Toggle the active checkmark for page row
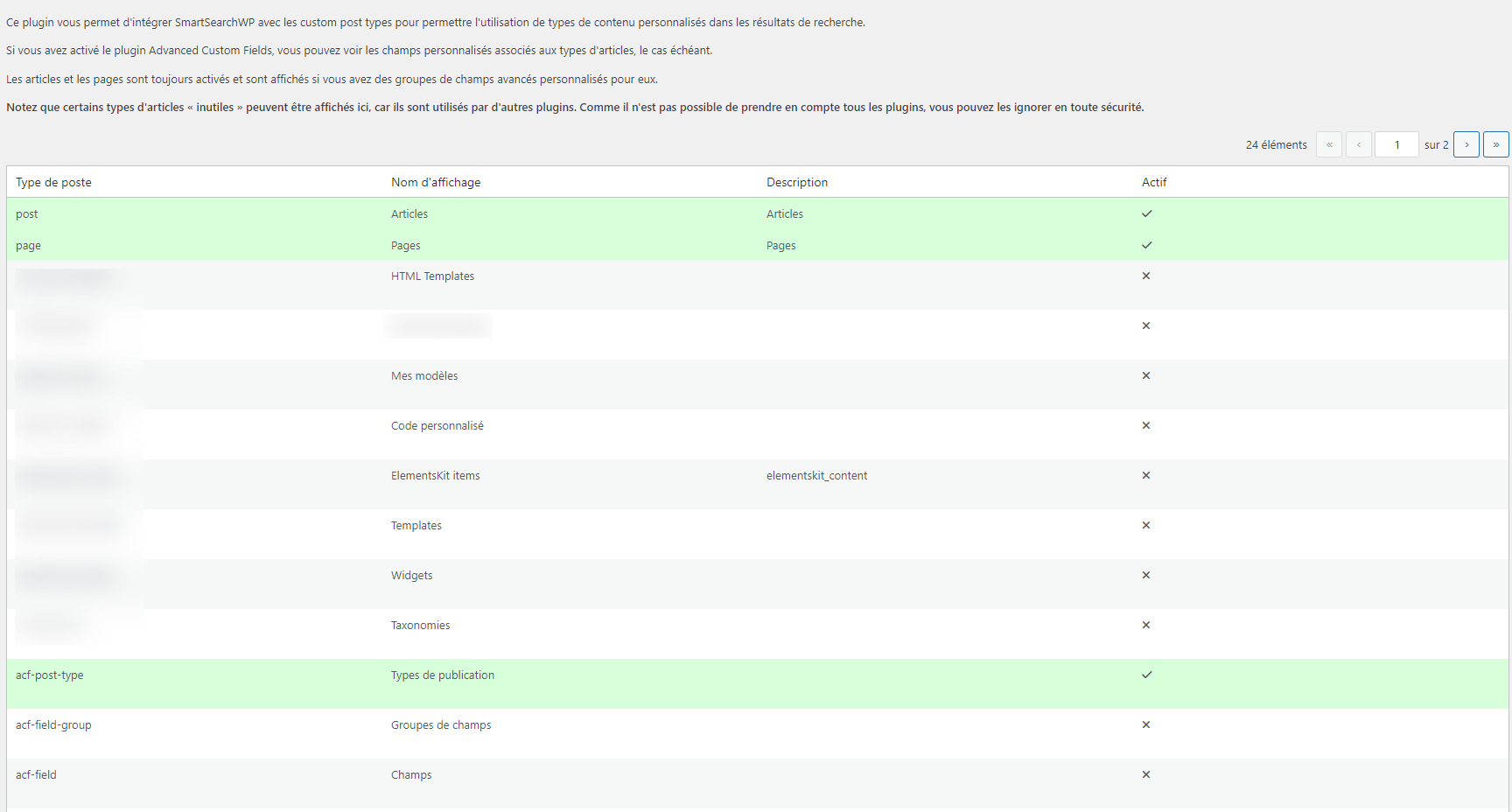Image resolution: width=1512 pixels, height=812 pixels. pos(1146,245)
